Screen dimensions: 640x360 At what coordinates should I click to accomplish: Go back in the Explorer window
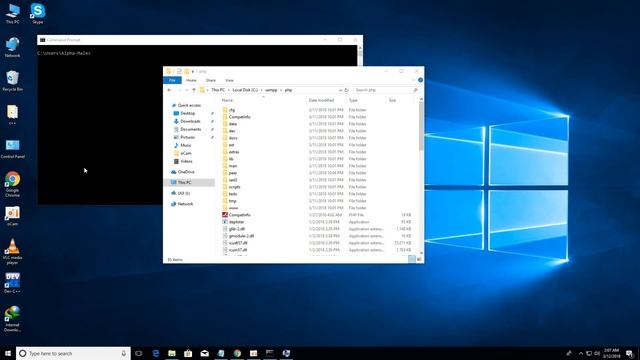tap(169, 90)
